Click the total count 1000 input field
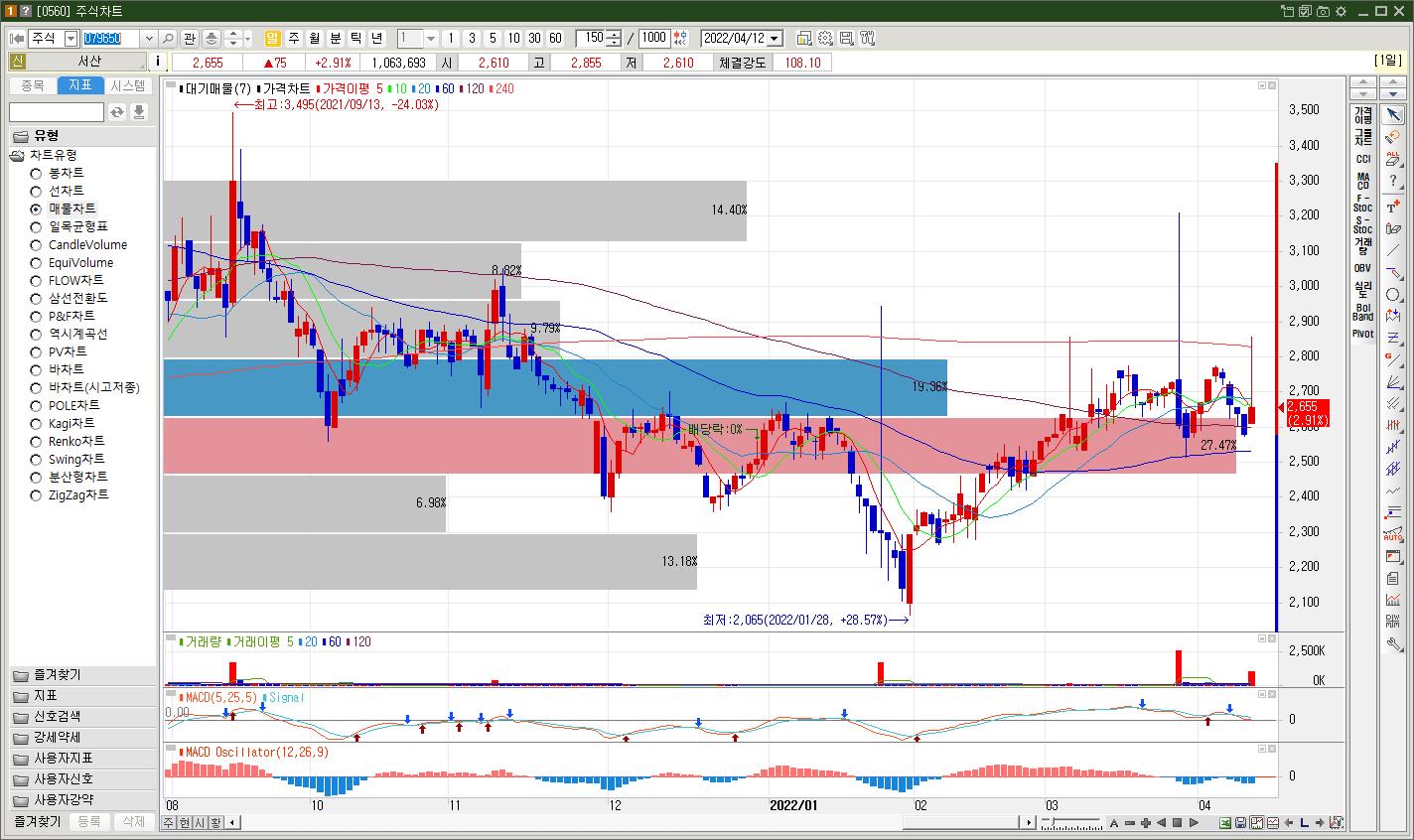This screenshot has width=1414, height=840. coord(654,38)
